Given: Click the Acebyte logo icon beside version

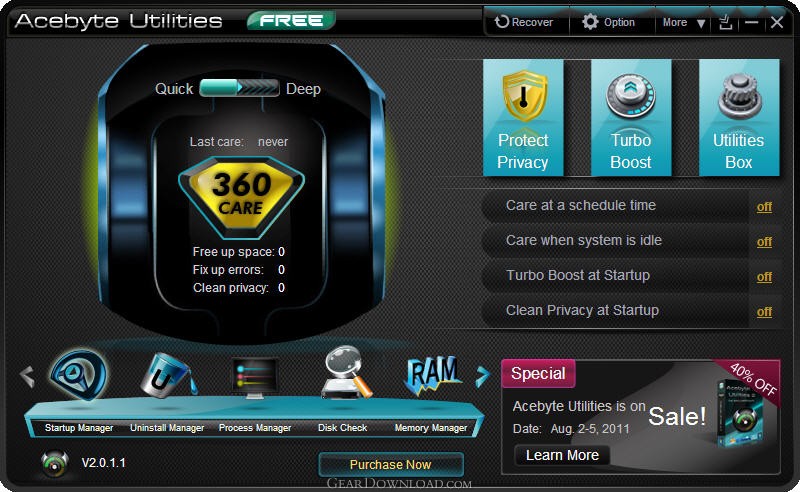Looking at the screenshot, I should (x=55, y=463).
